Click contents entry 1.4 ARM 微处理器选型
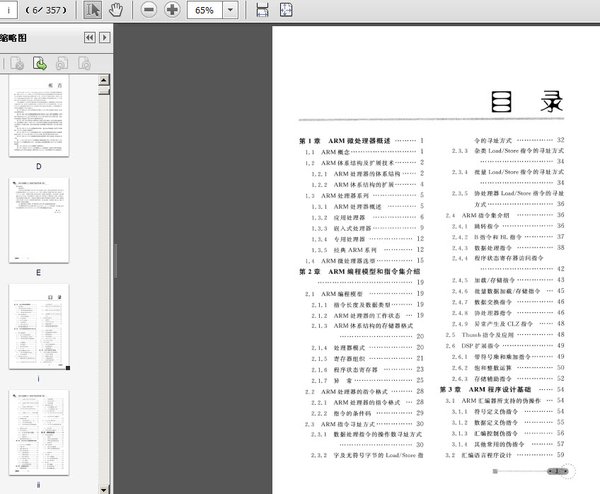The width and height of the screenshot is (600, 494). click(x=364, y=261)
